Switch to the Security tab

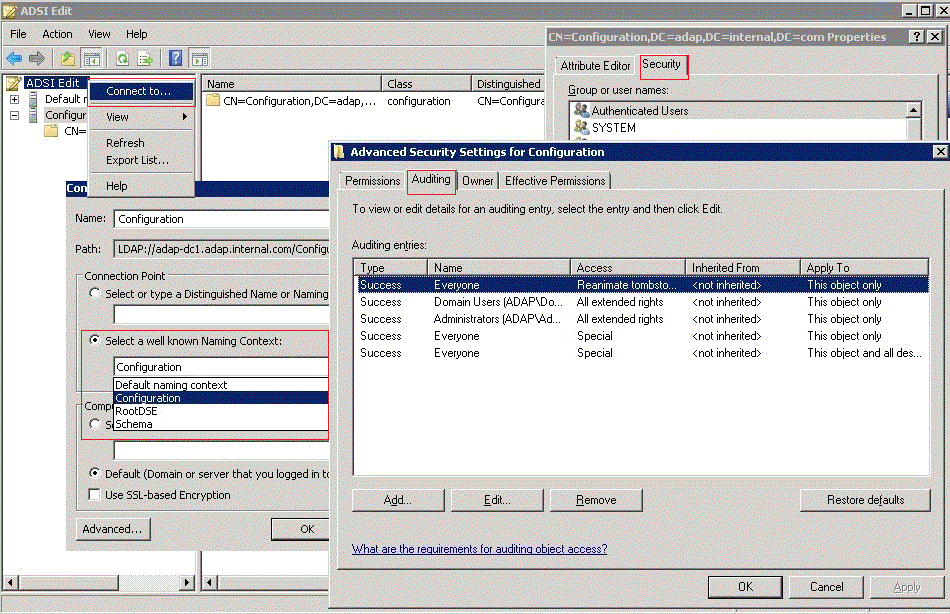point(662,64)
